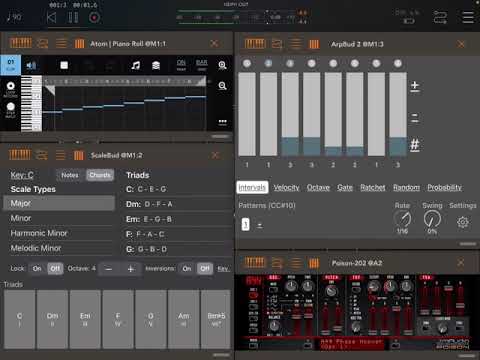Zoom in with upper magnifier in Atom
This screenshot has width=480, height=360.
[222, 65]
